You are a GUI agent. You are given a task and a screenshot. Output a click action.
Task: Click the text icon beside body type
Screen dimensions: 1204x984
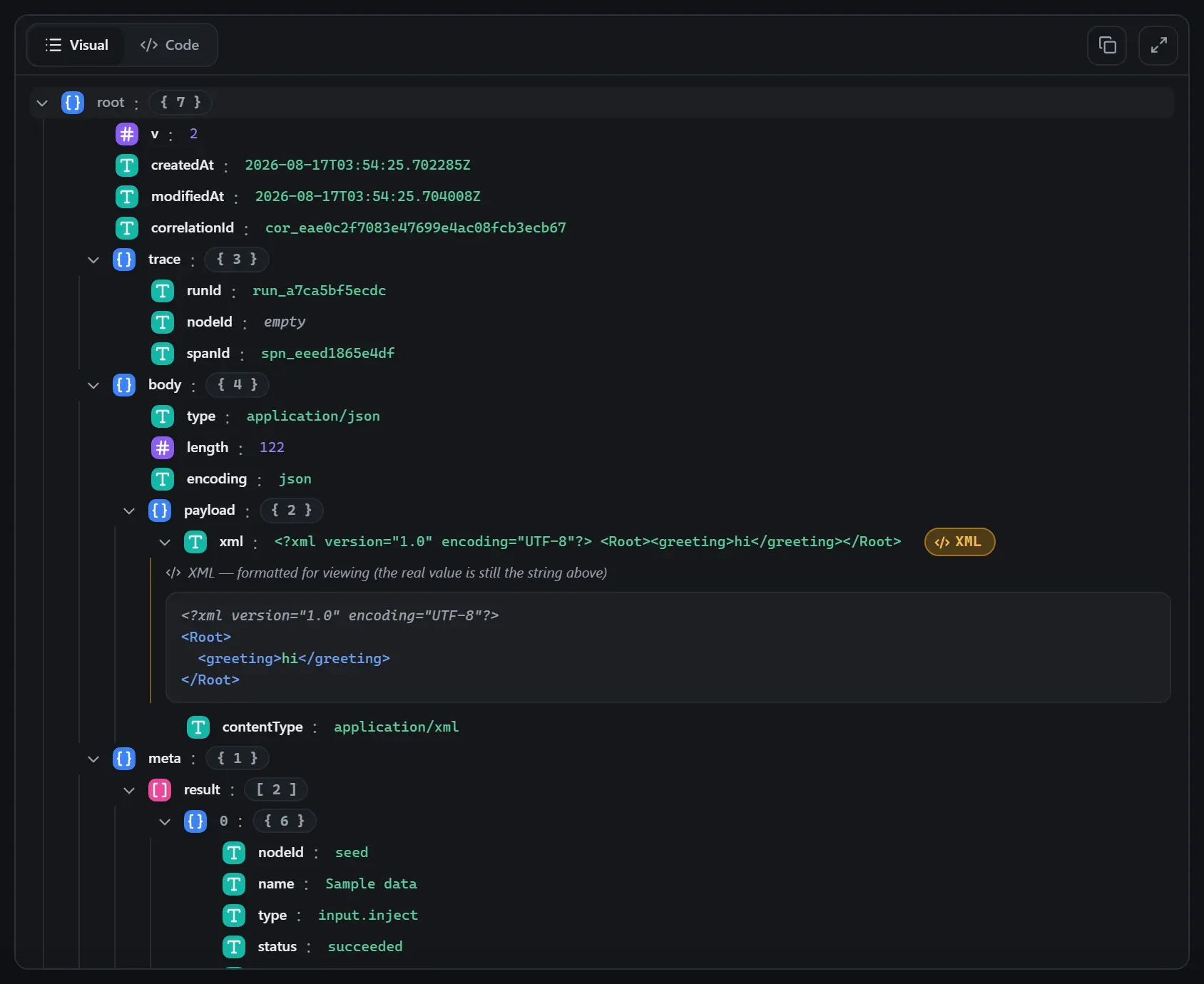point(163,416)
